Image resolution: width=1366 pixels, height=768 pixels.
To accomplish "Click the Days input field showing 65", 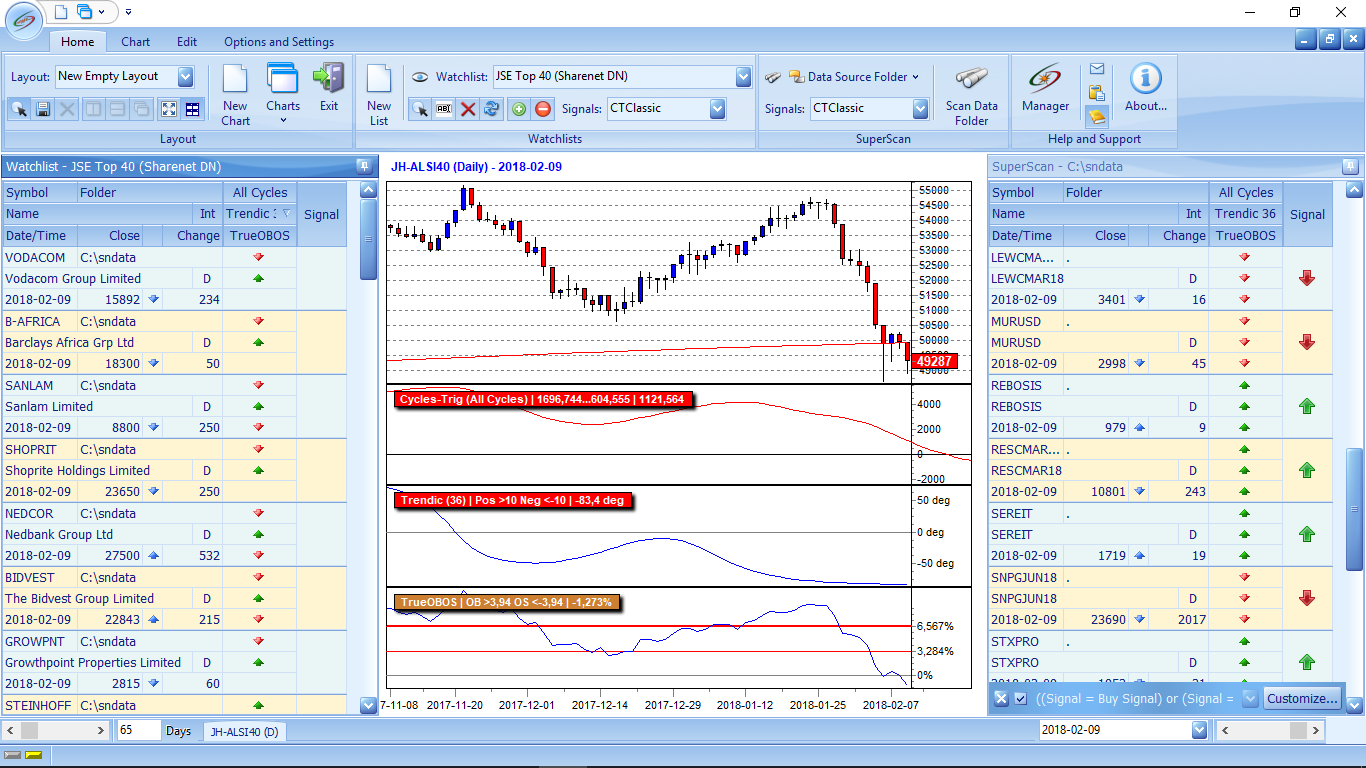I will (139, 731).
